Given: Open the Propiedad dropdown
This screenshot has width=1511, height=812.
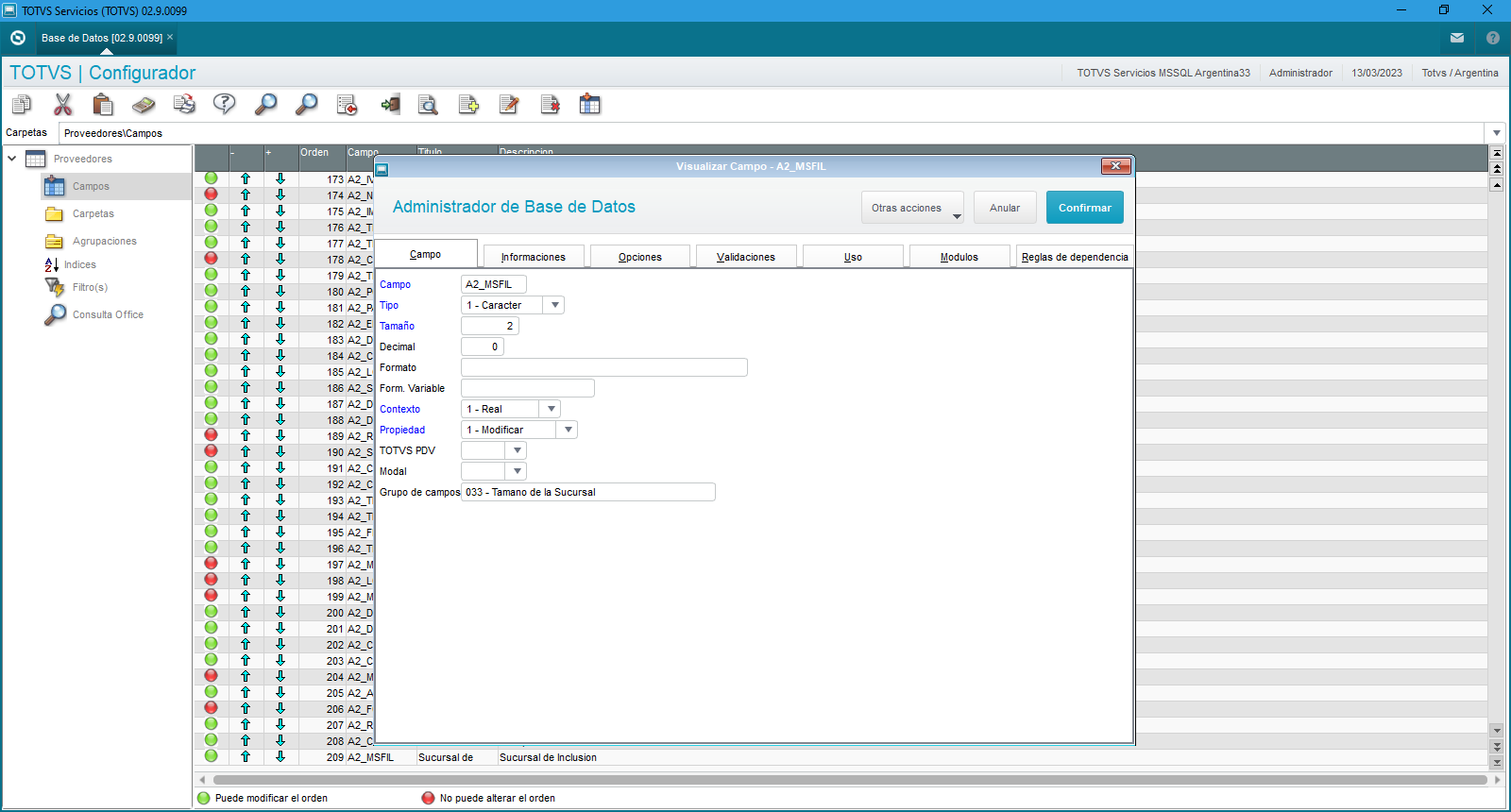Looking at the screenshot, I should tap(568, 430).
